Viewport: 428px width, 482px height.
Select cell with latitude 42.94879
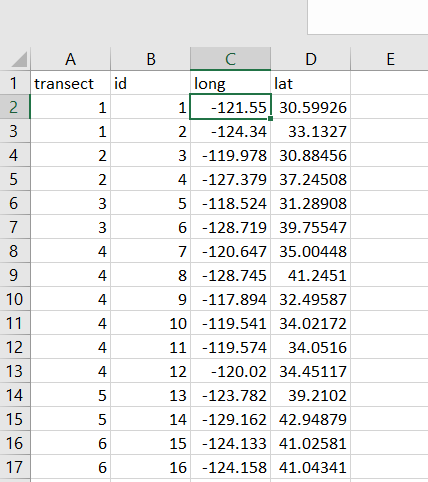(x=311, y=419)
